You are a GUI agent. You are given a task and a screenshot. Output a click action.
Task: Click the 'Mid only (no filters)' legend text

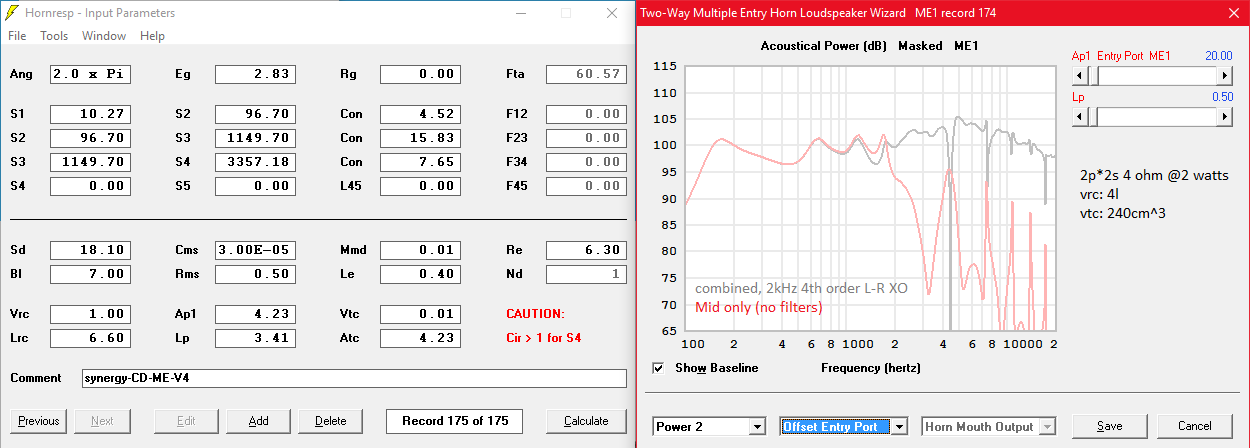[x=759, y=307]
